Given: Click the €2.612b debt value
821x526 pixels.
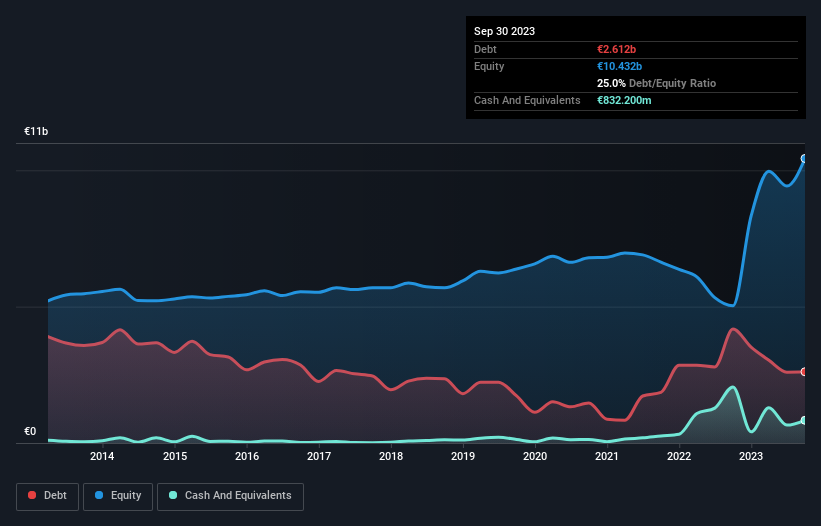Looking at the screenshot, I should [x=616, y=49].
